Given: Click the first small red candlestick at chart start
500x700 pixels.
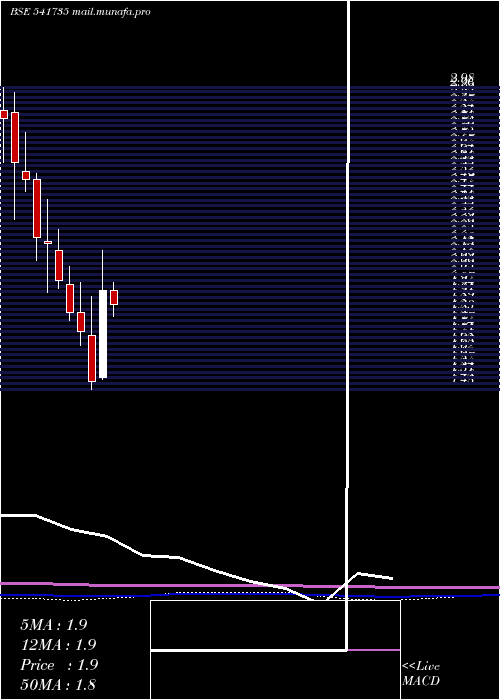Looking at the screenshot, I should tap(4, 114).
